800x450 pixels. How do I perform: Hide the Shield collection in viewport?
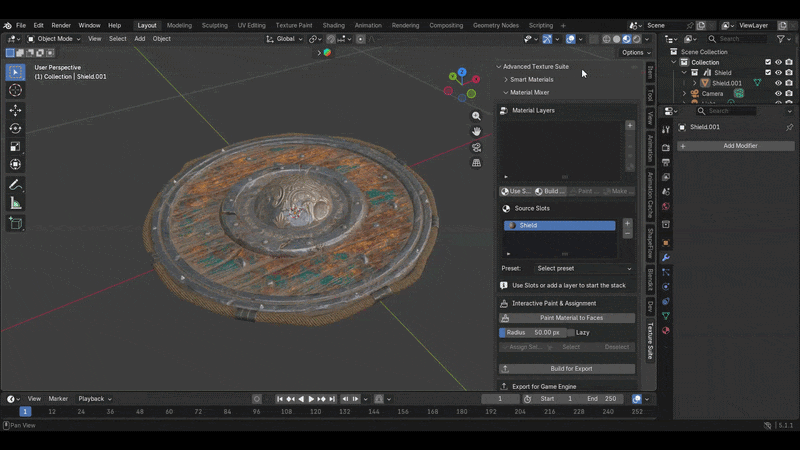click(779, 72)
